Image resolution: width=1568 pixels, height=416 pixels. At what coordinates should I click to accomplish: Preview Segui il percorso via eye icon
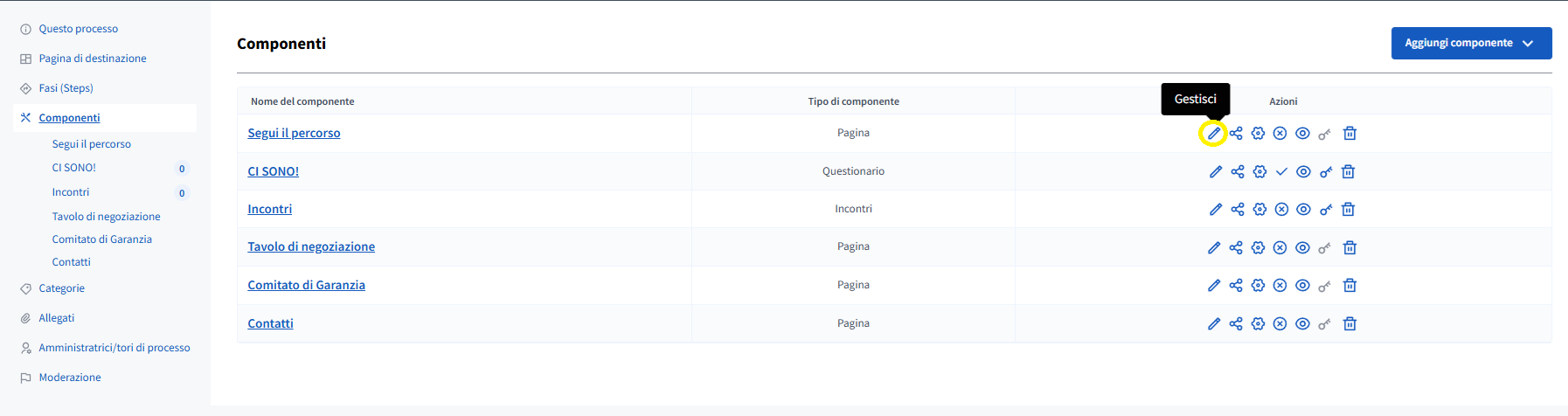coord(1302,134)
